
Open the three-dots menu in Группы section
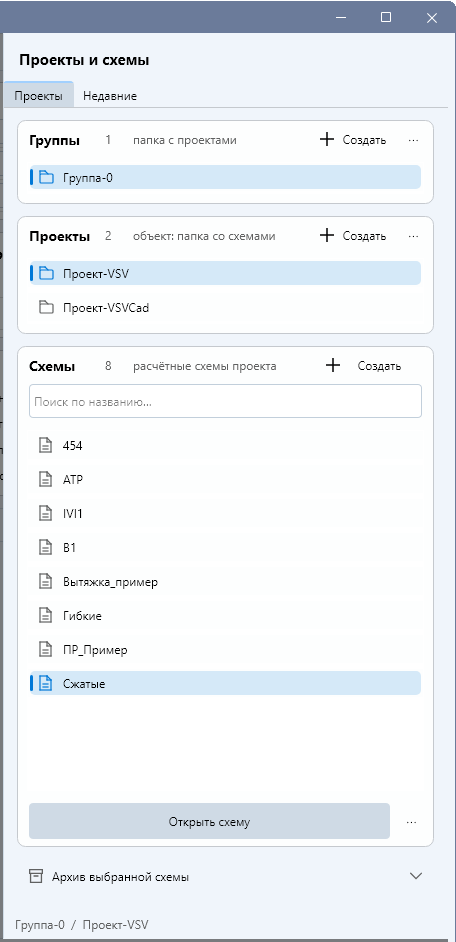pyautogui.click(x=413, y=140)
